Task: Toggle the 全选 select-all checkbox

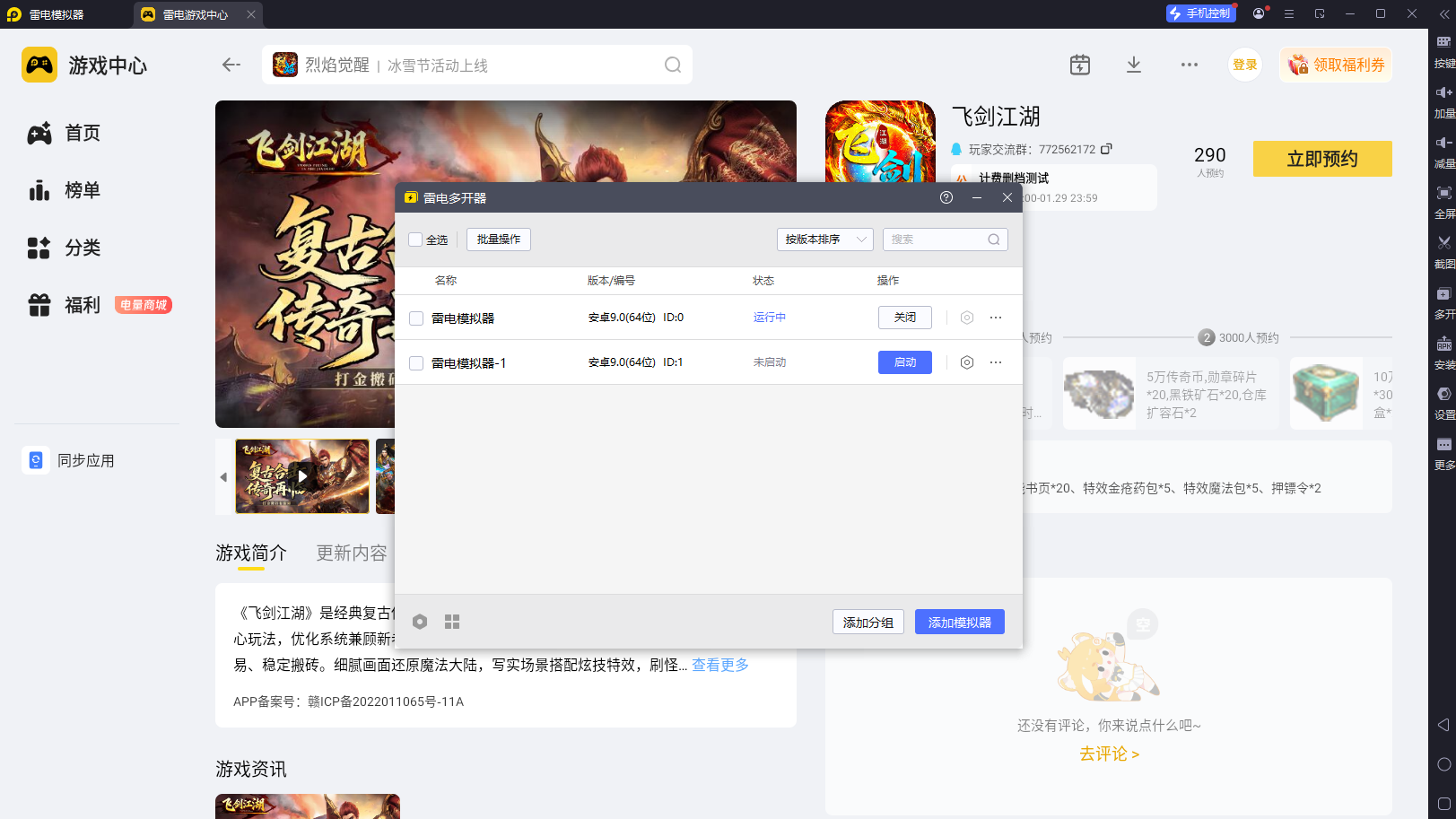Action: point(415,240)
